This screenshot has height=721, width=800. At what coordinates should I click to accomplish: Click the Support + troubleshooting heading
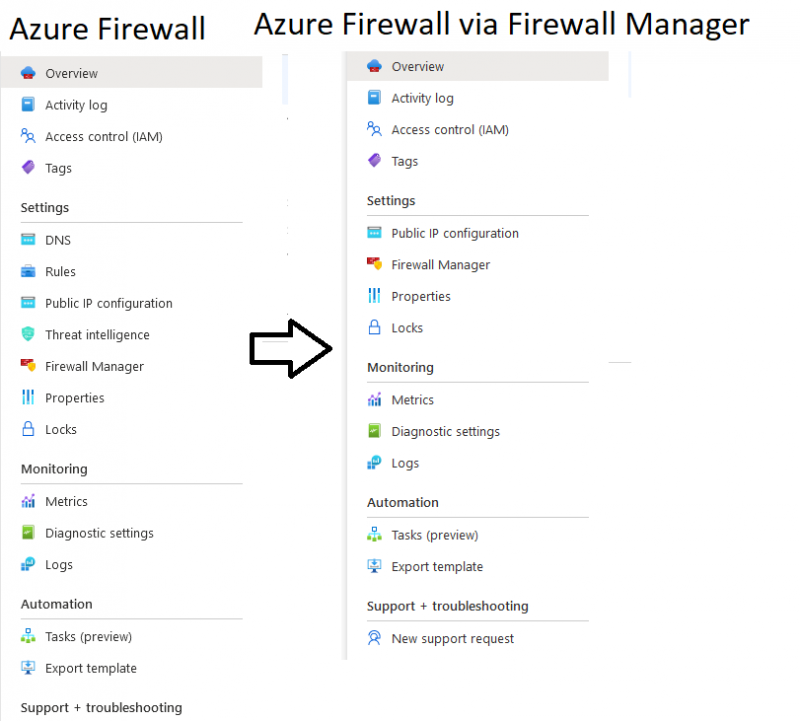(100, 707)
